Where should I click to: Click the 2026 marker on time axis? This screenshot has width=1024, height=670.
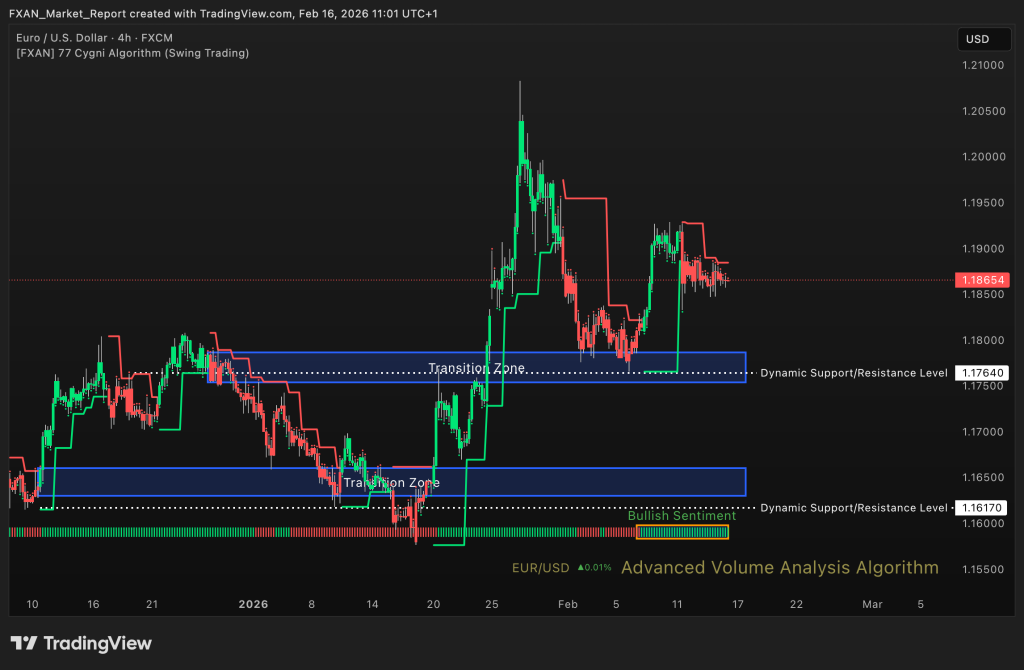tap(253, 604)
